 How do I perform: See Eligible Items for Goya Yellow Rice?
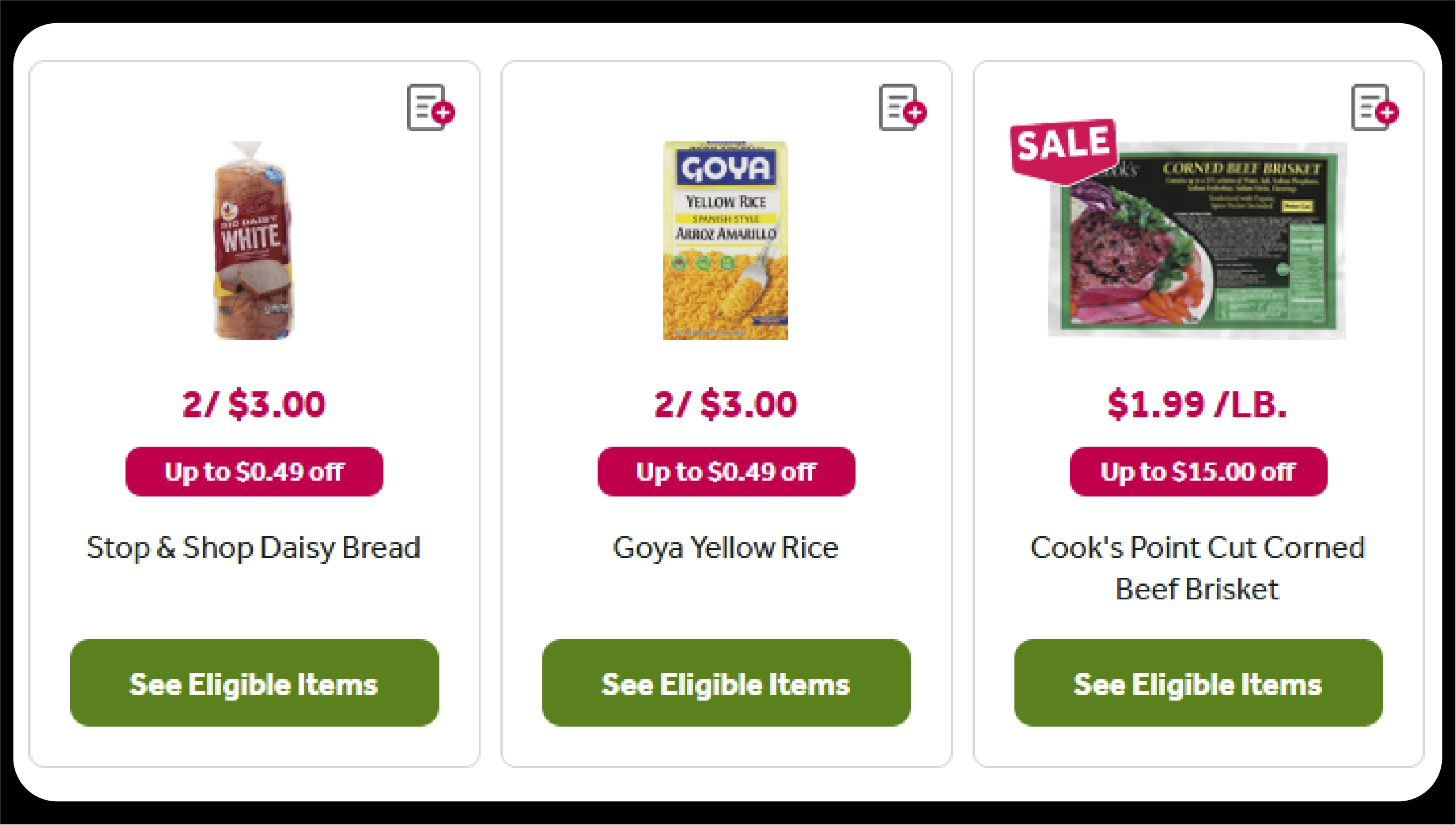click(x=725, y=684)
